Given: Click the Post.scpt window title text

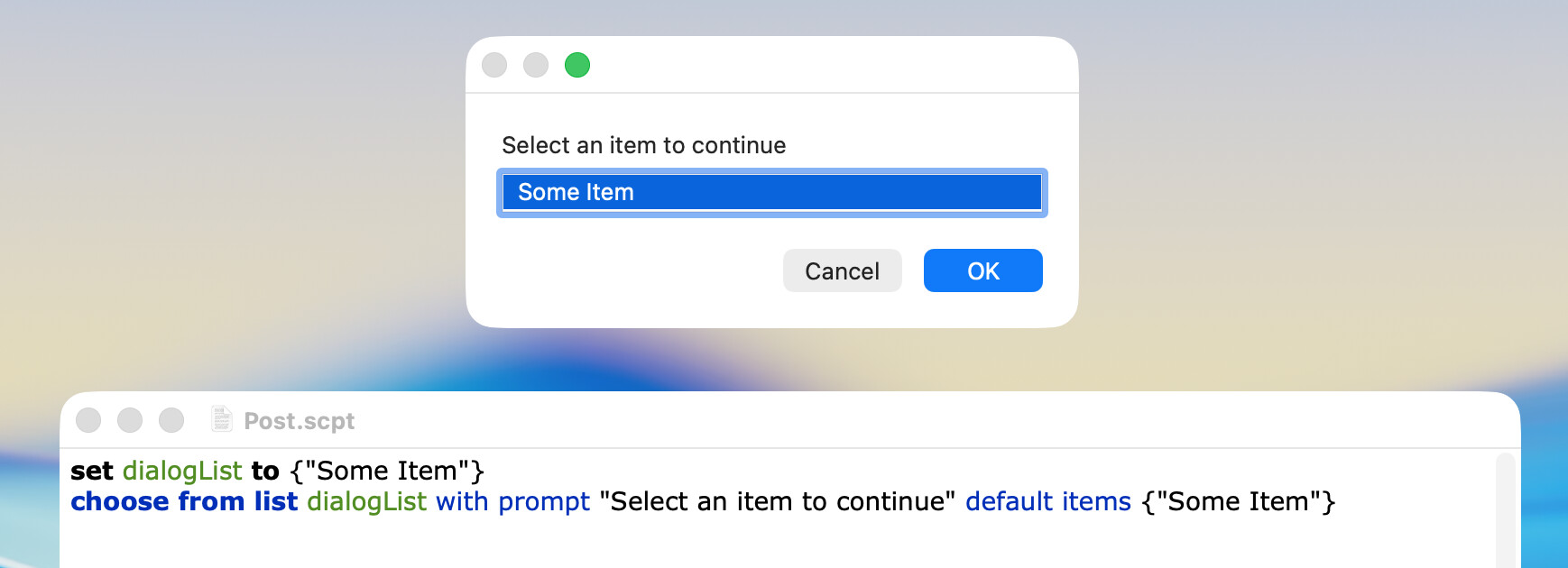Looking at the screenshot, I should click(x=299, y=421).
